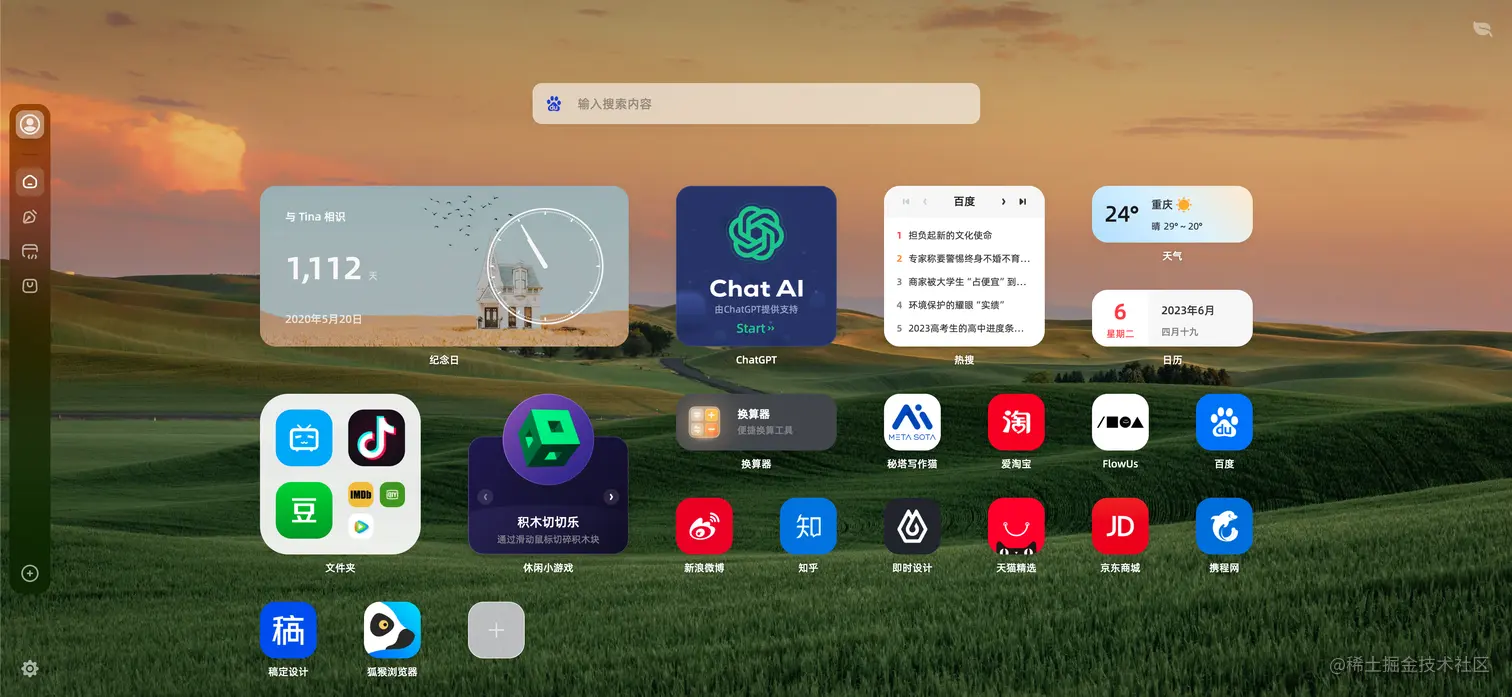
Task: Click Start in the Chat AI card
Action: pos(755,328)
